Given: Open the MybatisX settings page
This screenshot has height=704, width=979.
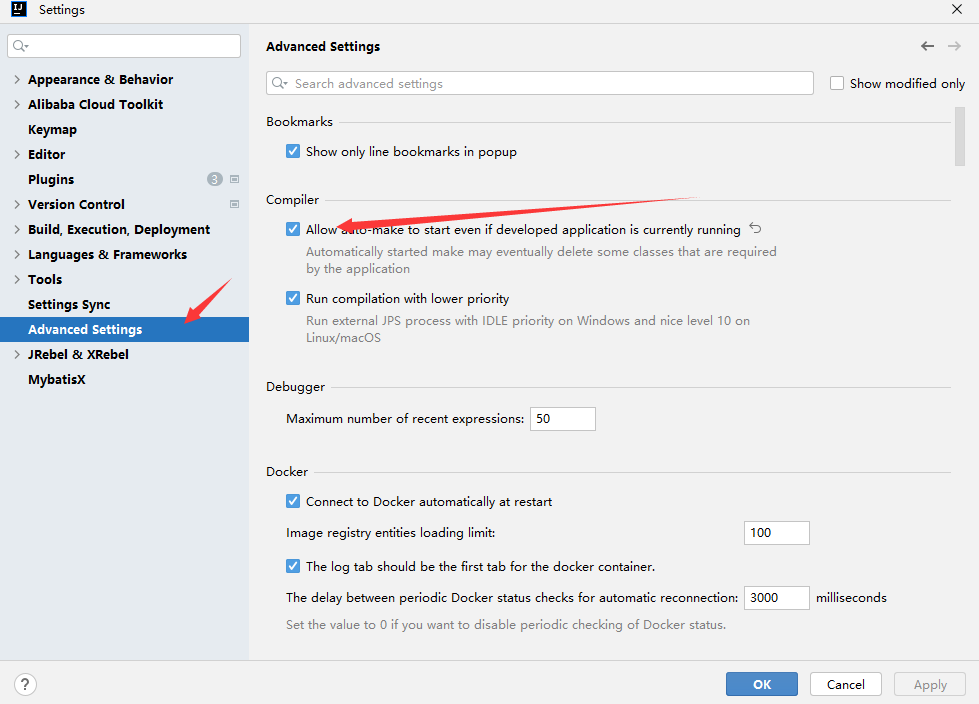Looking at the screenshot, I should coord(57,379).
